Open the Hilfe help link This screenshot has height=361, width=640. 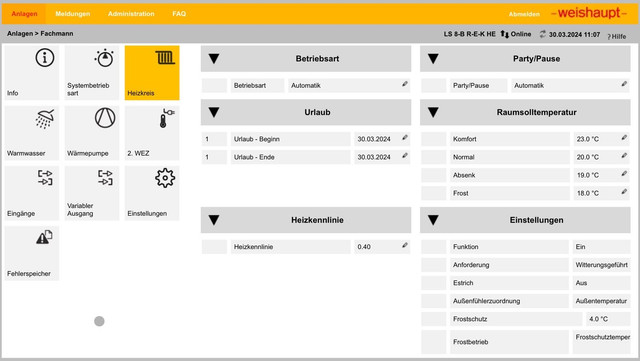[617, 36]
